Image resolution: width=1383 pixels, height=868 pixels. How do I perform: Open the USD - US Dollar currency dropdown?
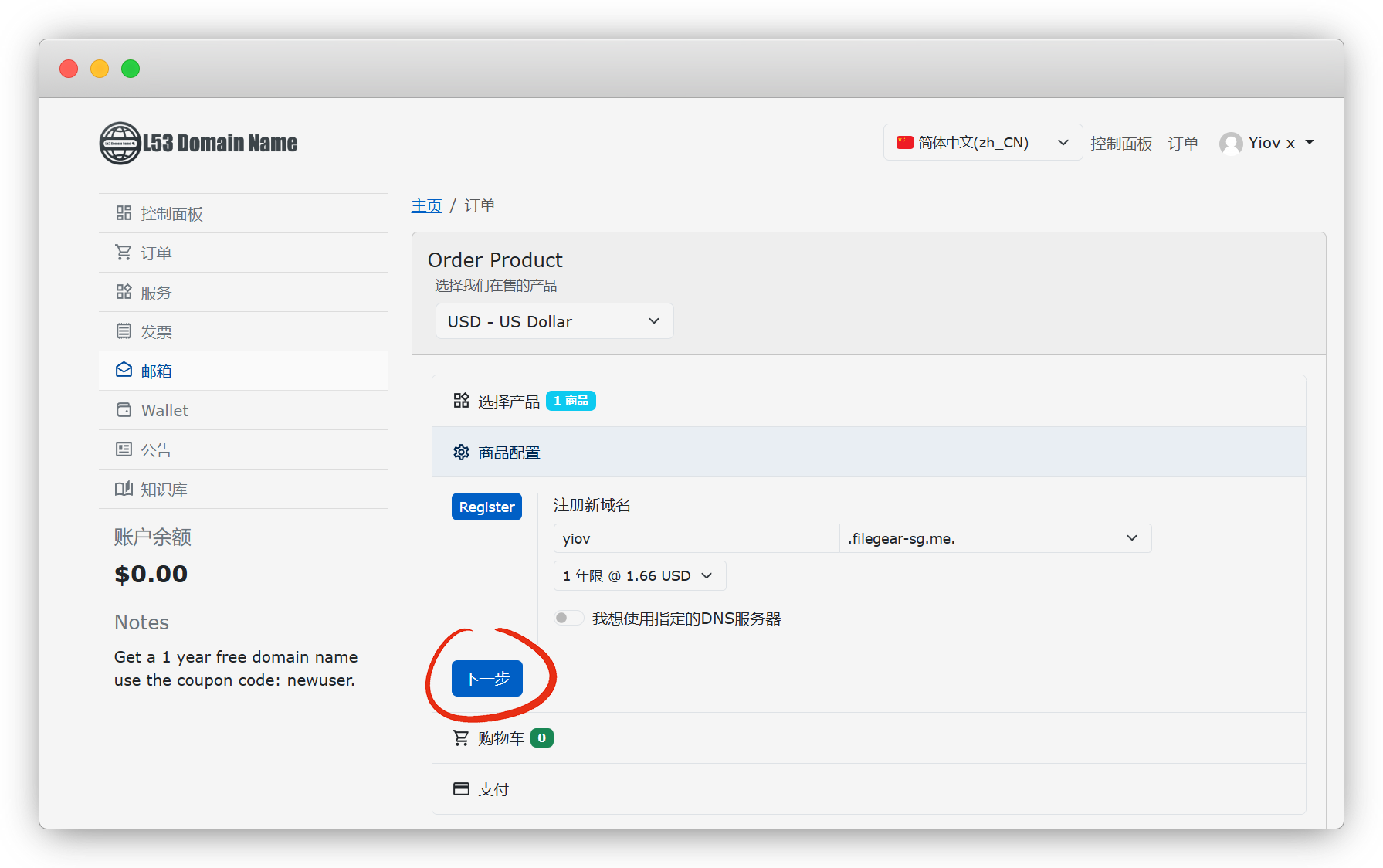tap(554, 321)
